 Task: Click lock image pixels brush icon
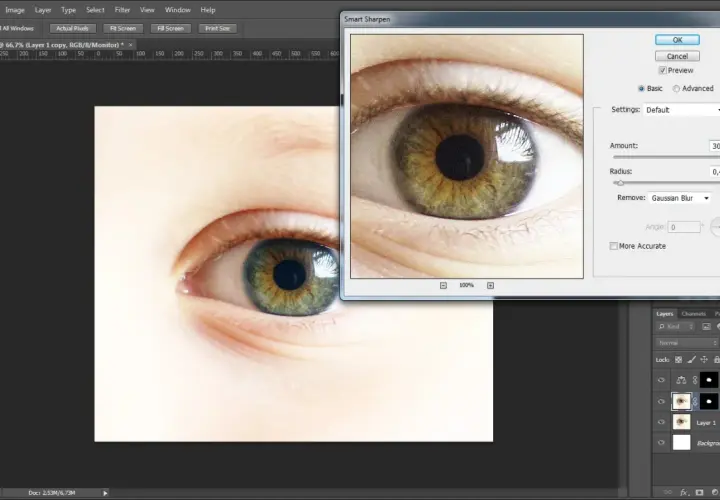click(691, 360)
